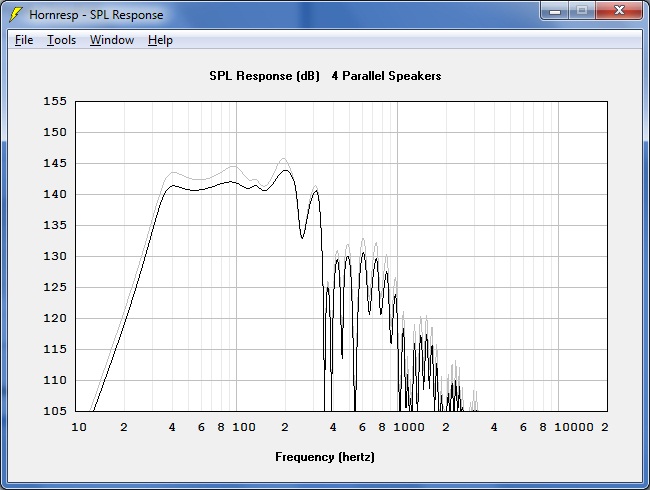Screen dimensions: 650x490
Task: Click the 140 value on vertical axis
Action: pyautogui.click(x=55, y=194)
